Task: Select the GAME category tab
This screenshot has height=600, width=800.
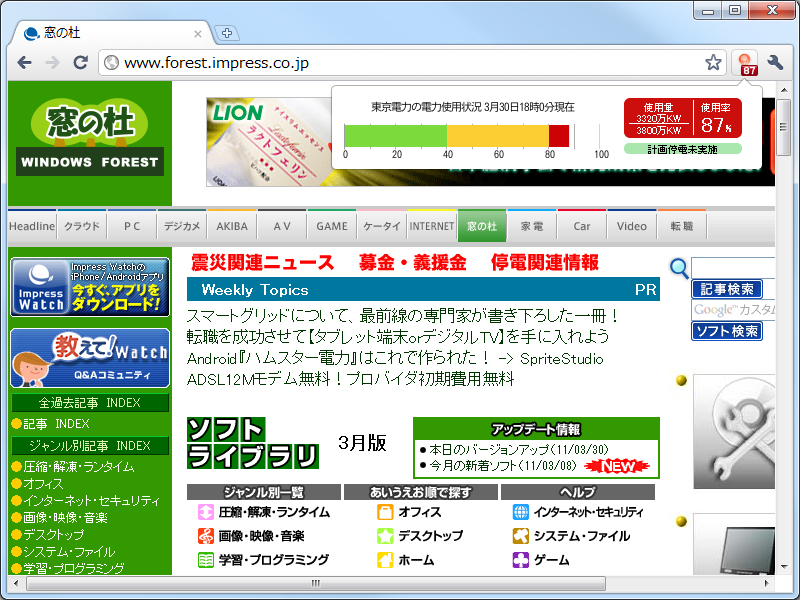Action: point(331,225)
